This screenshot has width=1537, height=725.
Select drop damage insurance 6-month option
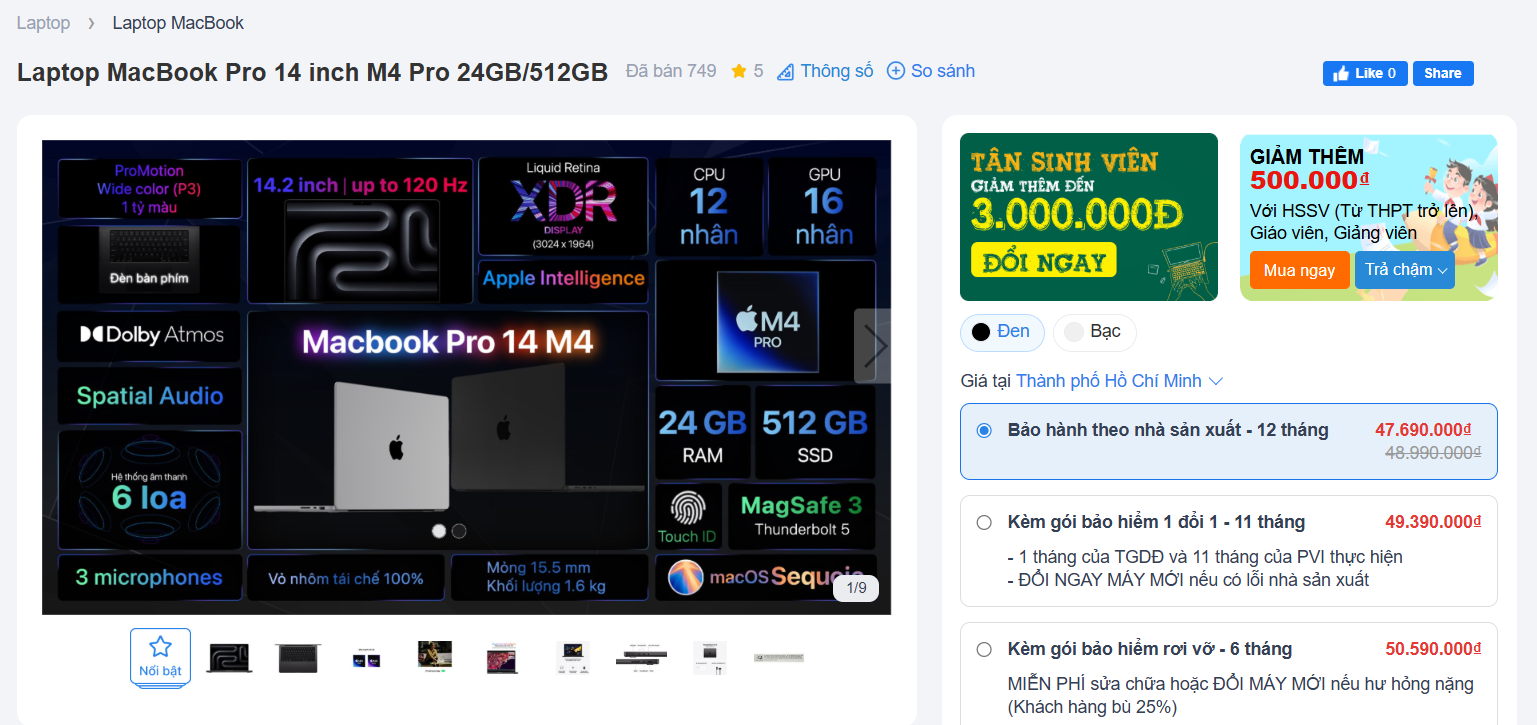984,649
